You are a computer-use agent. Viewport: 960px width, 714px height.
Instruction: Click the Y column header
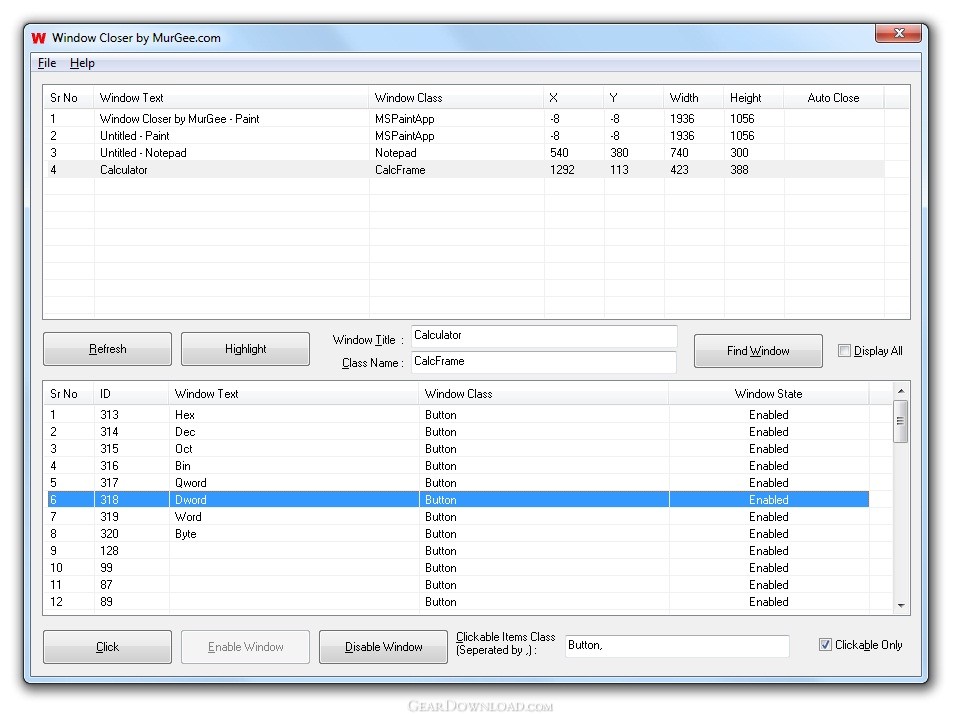click(x=634, y=98)
